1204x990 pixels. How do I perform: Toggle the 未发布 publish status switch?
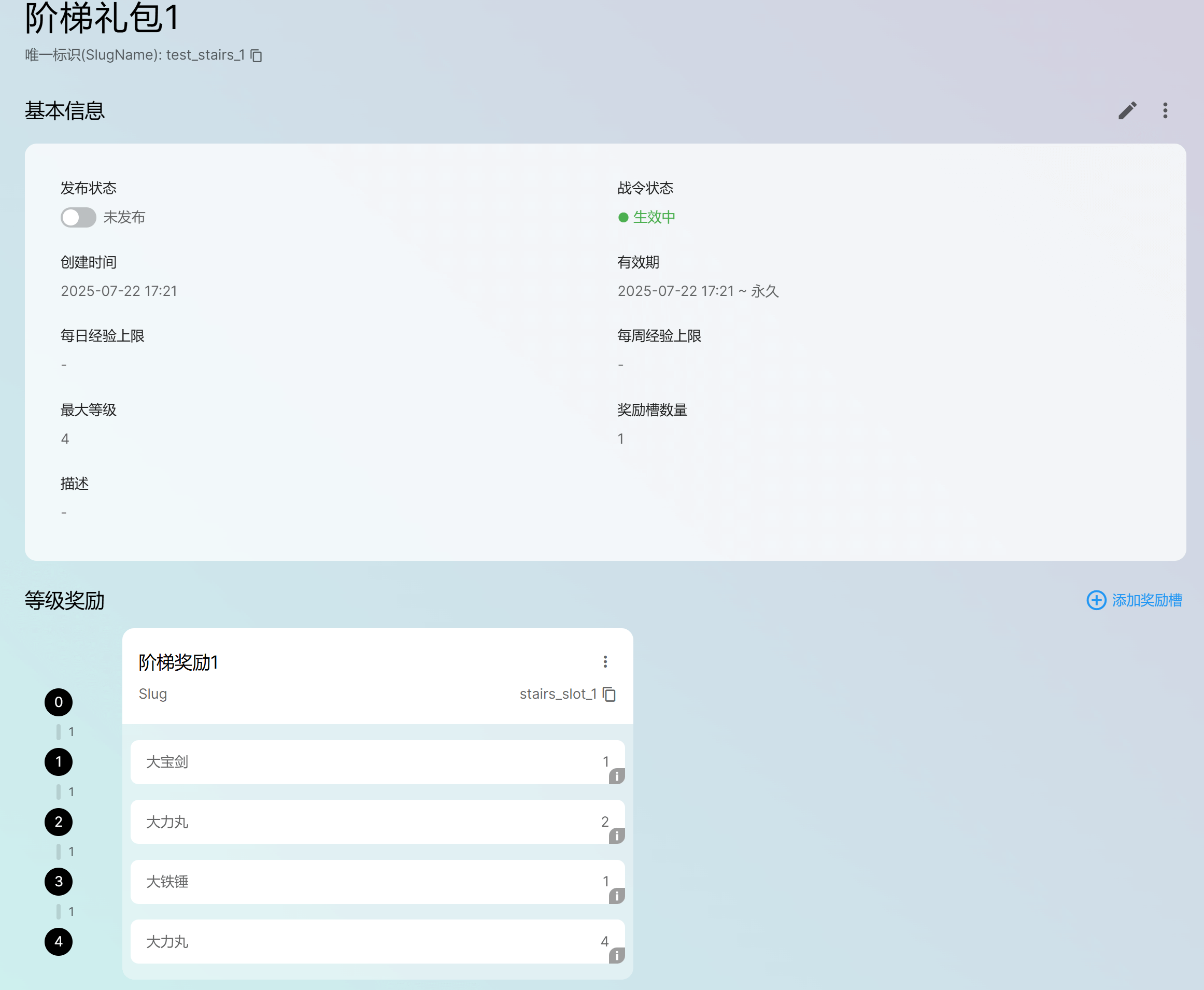(79, 217)
